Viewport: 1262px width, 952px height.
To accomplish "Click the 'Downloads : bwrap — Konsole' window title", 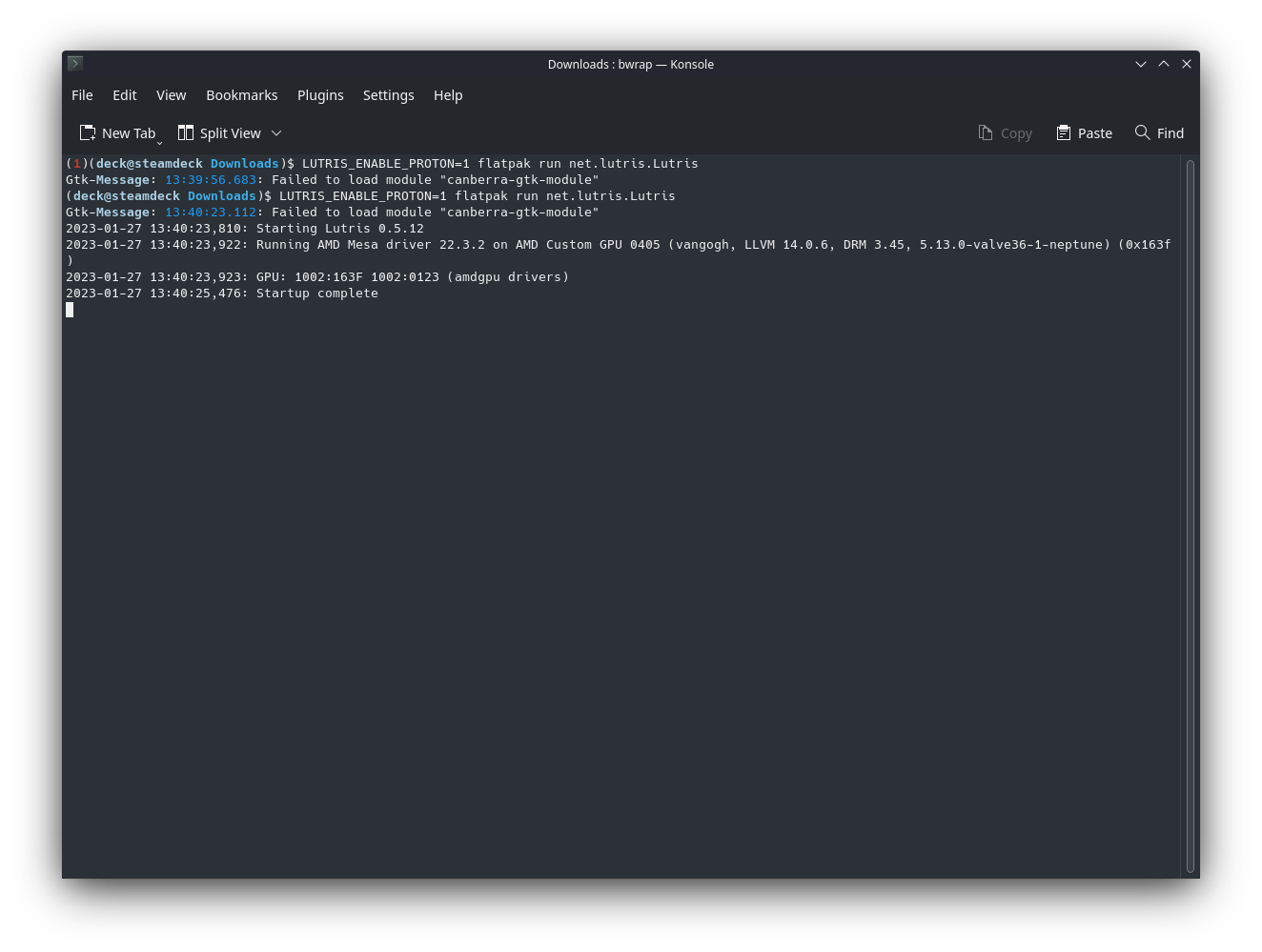I will click(631, 64).
